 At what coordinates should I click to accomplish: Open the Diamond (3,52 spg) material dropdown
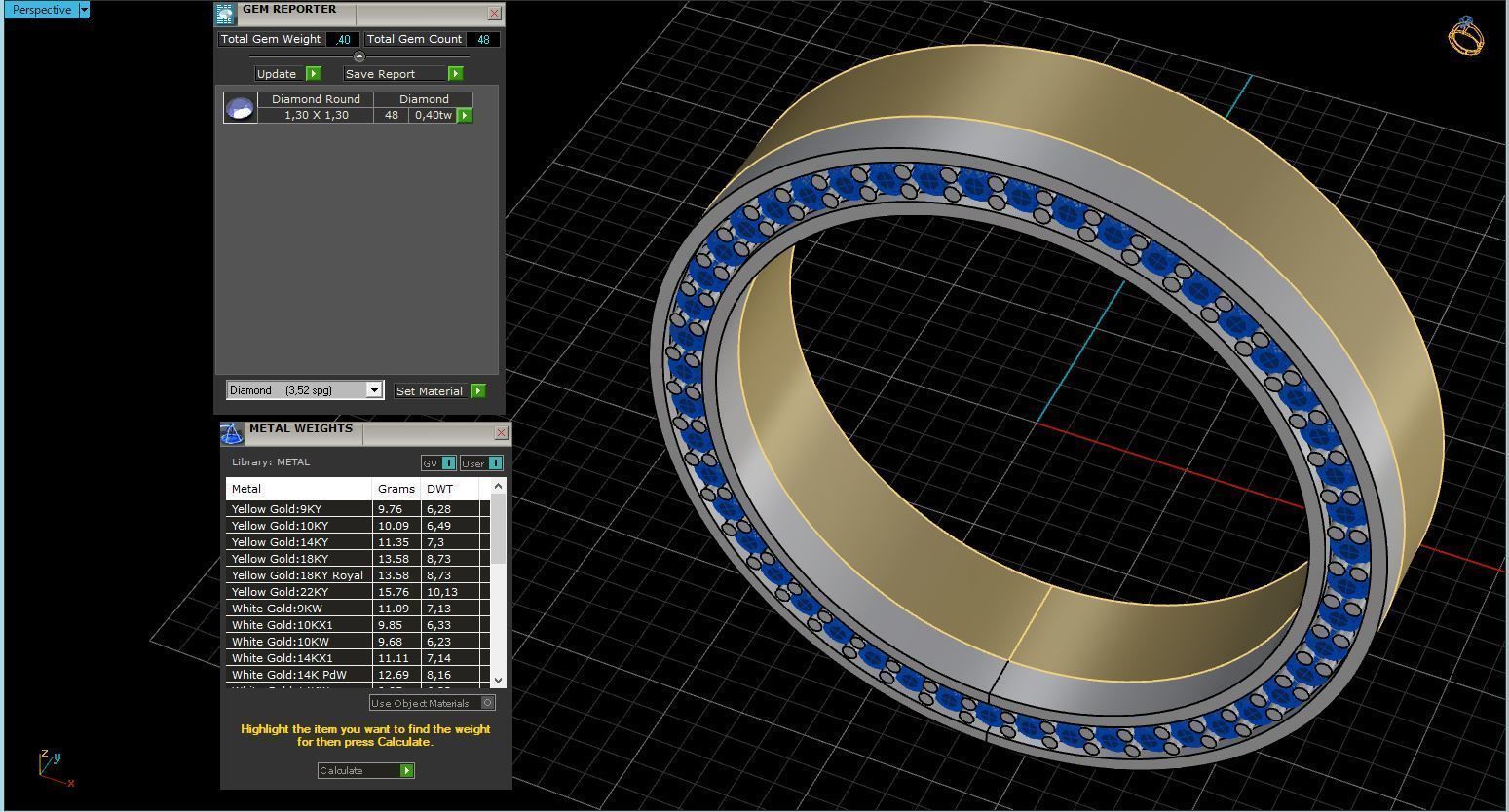pos(373,390)
